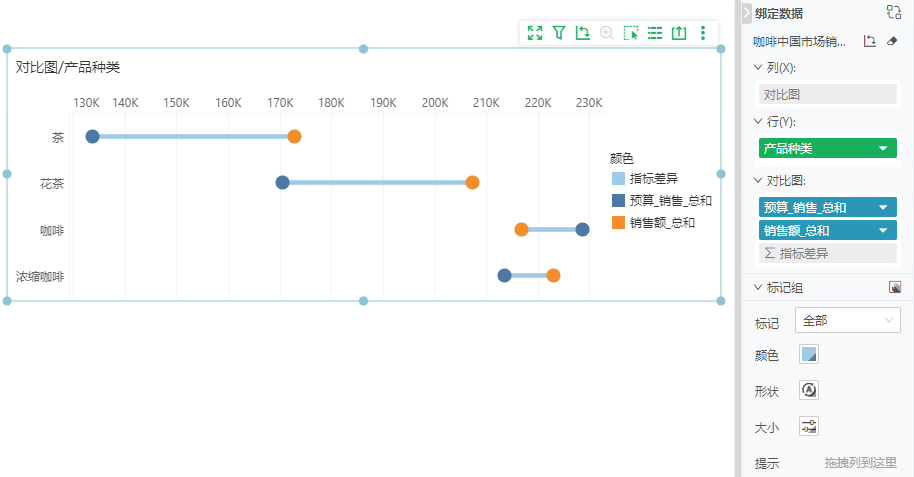Collapse the 标记组 section
The image size is (914, 477).
[x=758, y=288]
